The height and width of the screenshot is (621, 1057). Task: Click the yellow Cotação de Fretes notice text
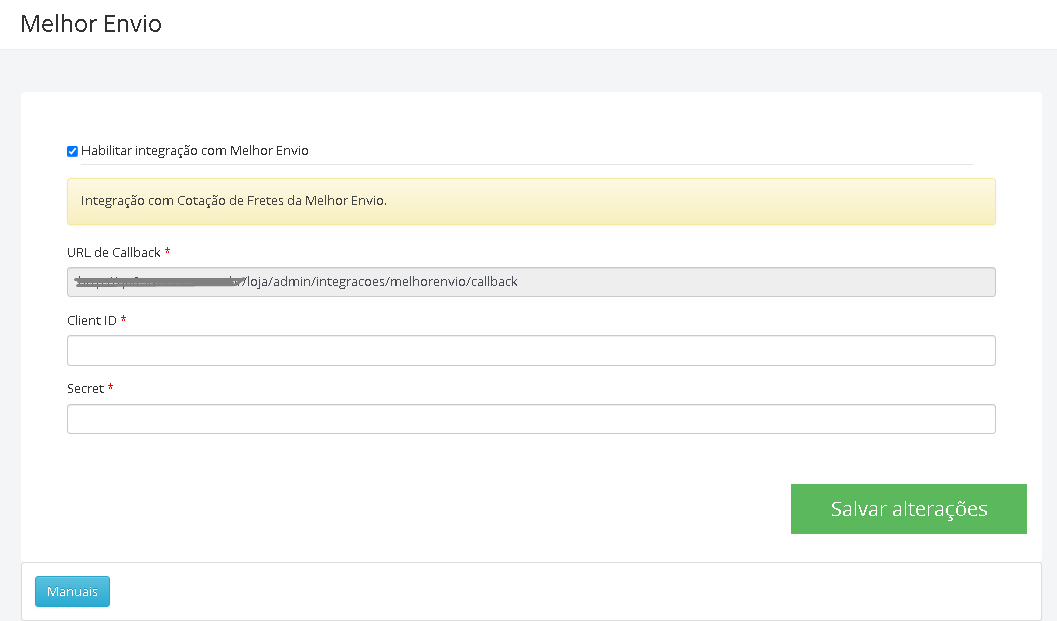pos(234,201)
